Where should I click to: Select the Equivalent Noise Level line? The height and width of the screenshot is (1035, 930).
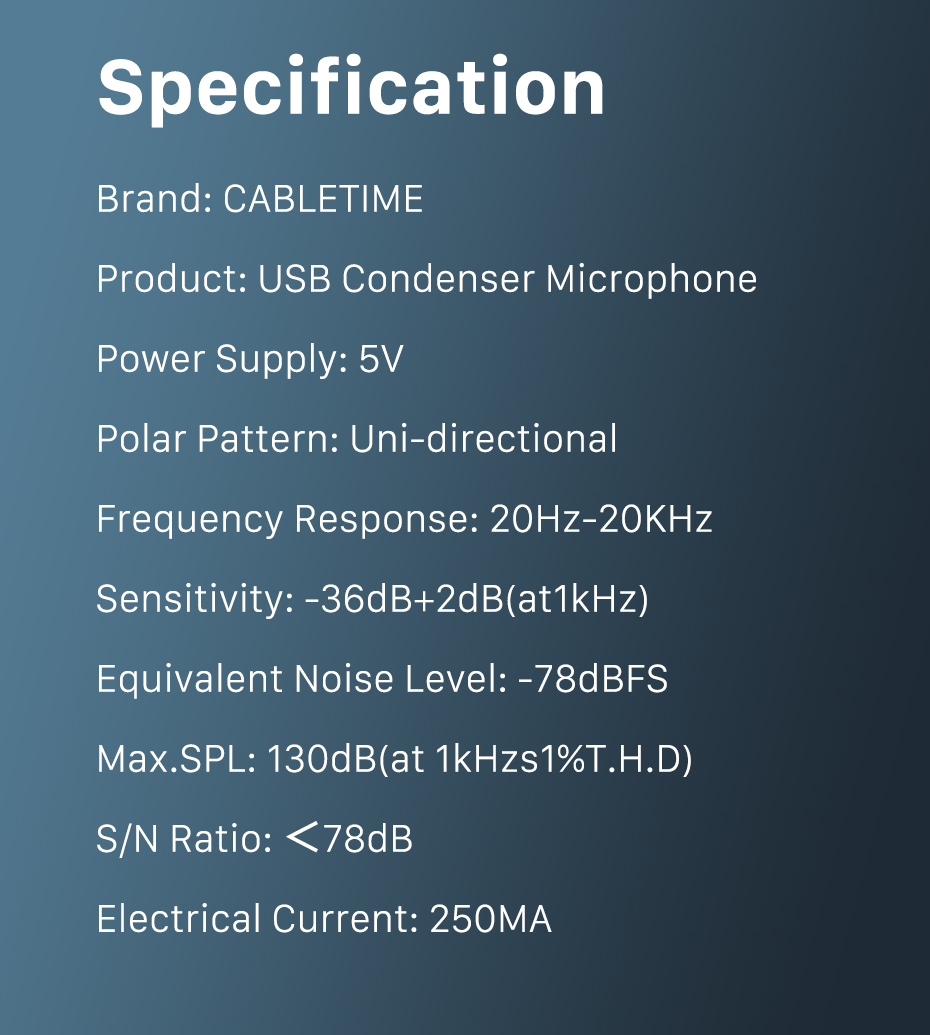coord(382,679)
